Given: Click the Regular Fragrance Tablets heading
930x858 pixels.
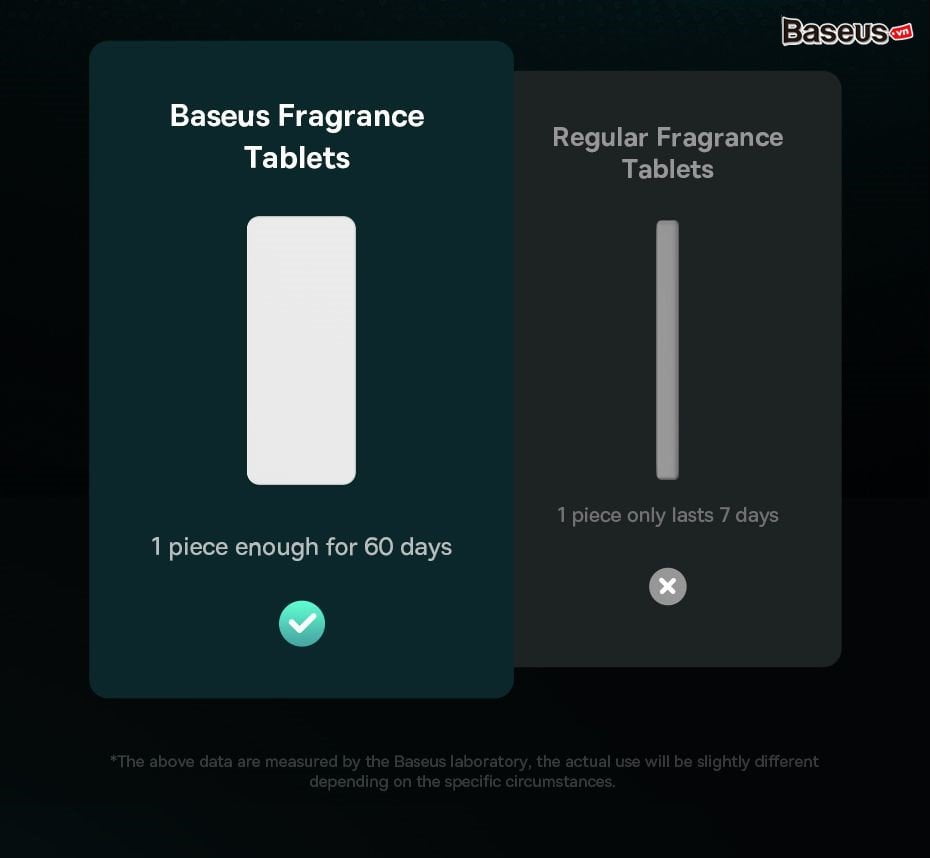Looking at the screenshot, I should coord(668,153).
